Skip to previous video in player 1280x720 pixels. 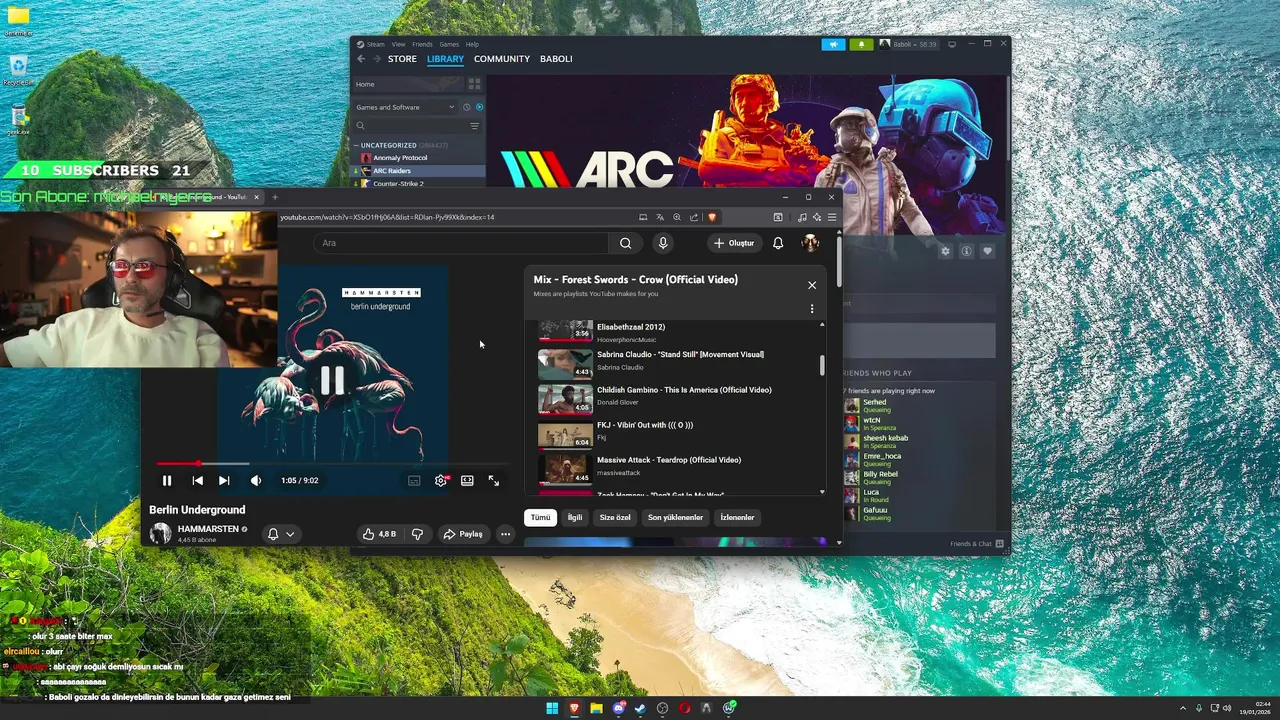click(197, 481)
